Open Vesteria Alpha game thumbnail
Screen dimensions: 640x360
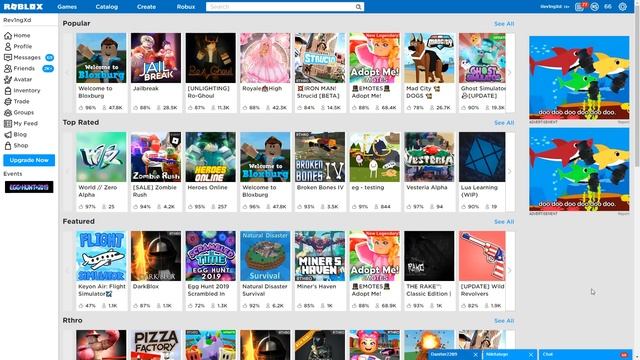click(x=429, y=157)
